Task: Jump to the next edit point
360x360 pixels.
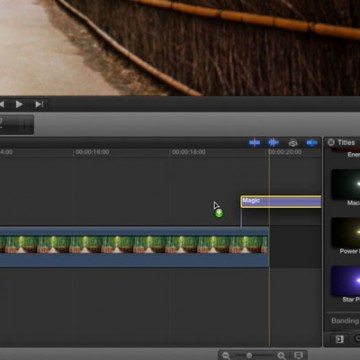Action: [x=39, y=105]
